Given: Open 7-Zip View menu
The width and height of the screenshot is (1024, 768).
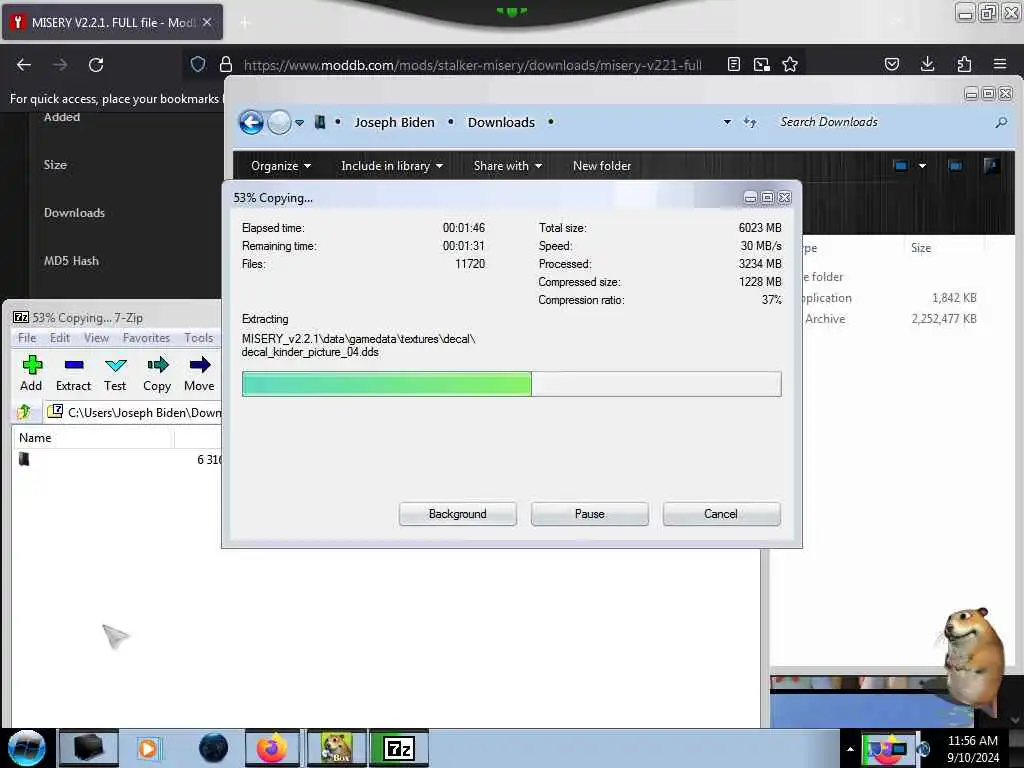Looking at the screenshot, I should pos(96,338).
